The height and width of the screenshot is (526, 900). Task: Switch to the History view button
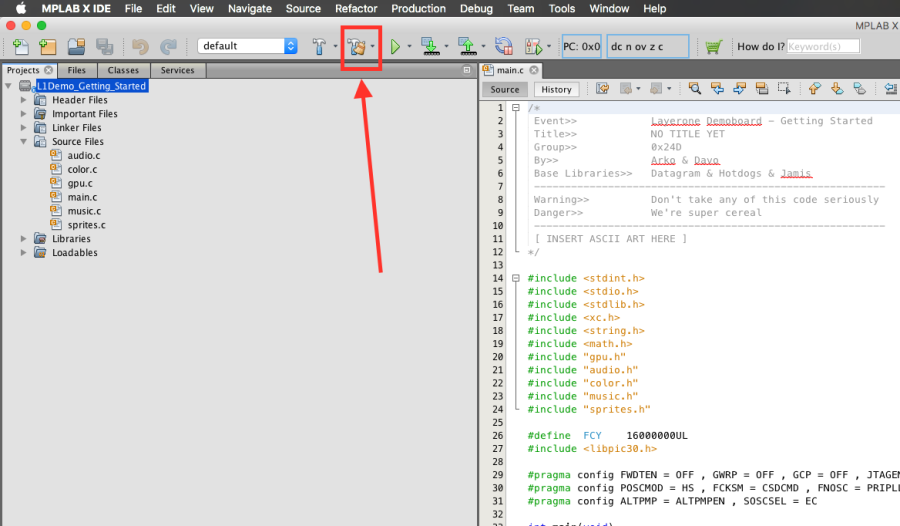click(556, 89)
